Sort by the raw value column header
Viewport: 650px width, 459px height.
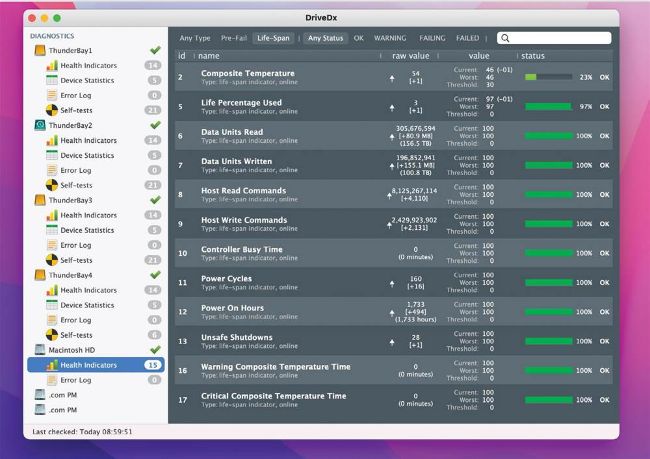(412, 55)
